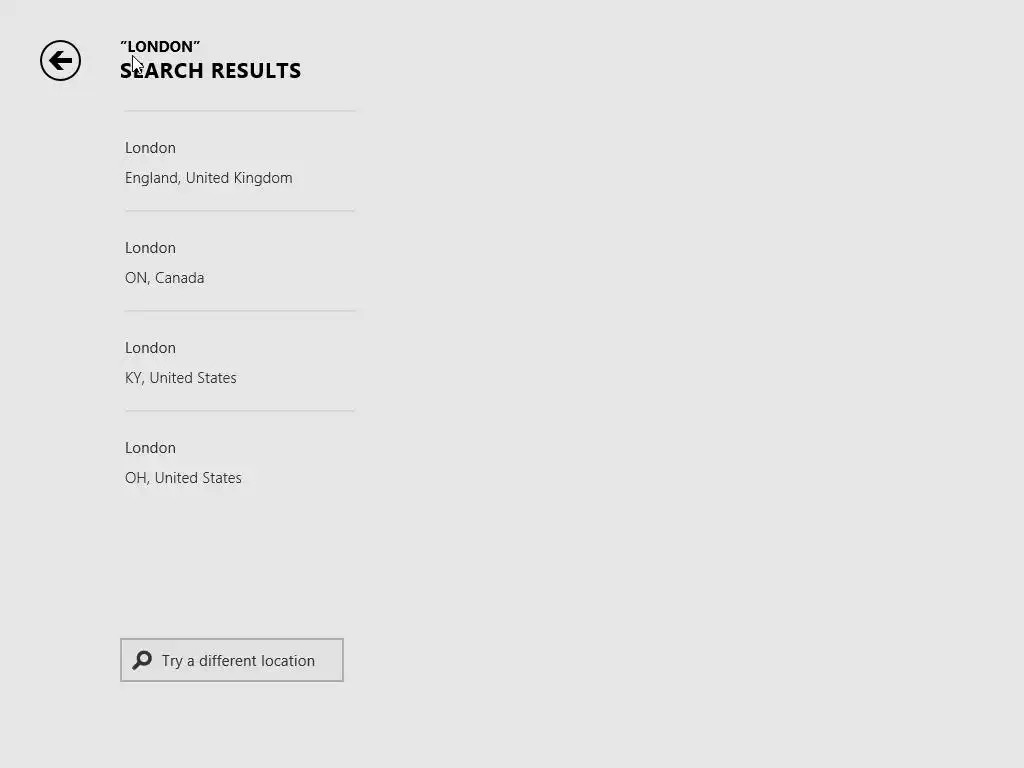Open the London, OH, United States result
Image resolution: width=1024 pixels, height=768 pixels.
click(x=240, y=462)
